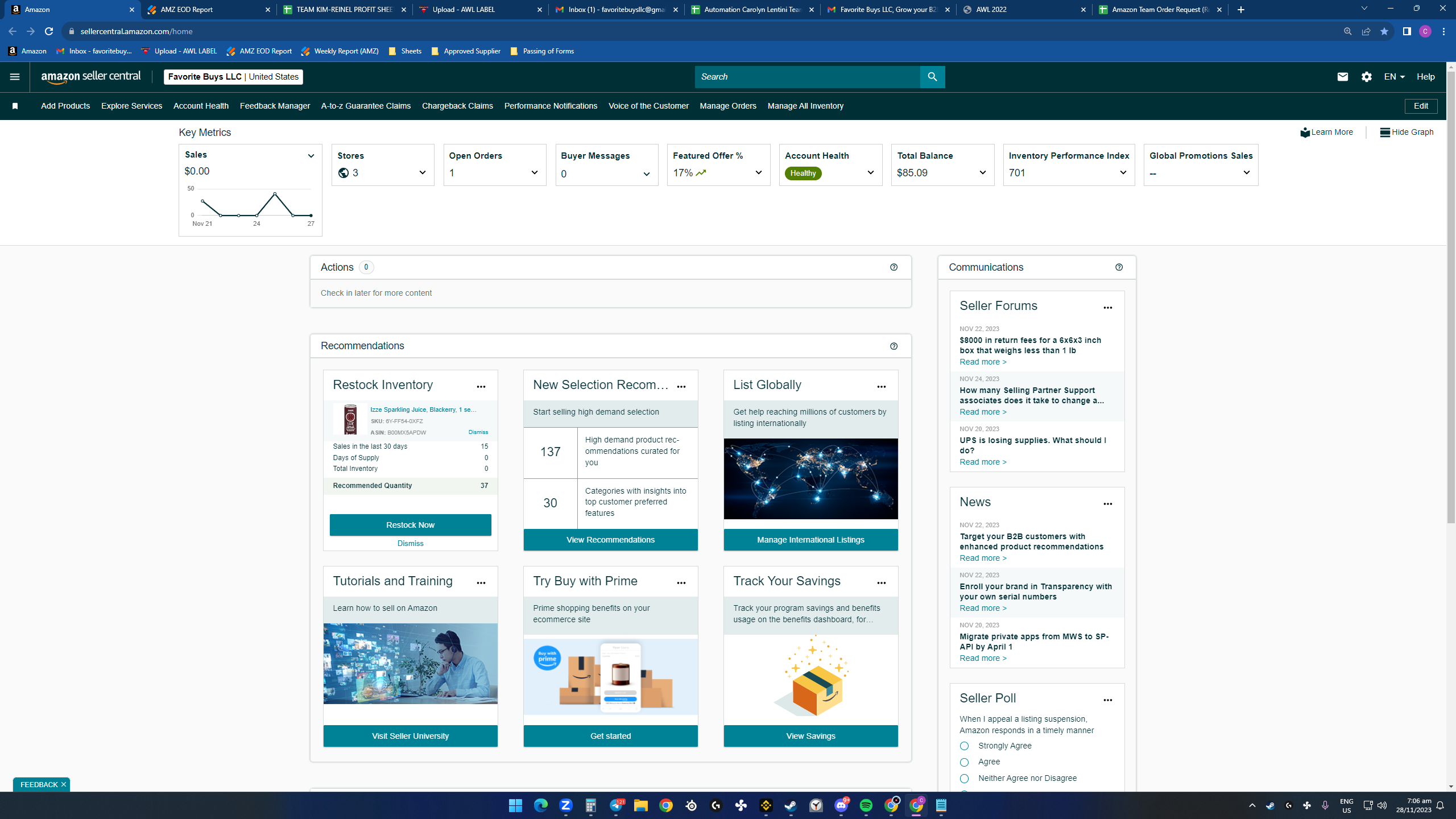Screen dimensions: 1456x819
Task: Expand the Sales metric dropdown
Action: pos(311,156)
